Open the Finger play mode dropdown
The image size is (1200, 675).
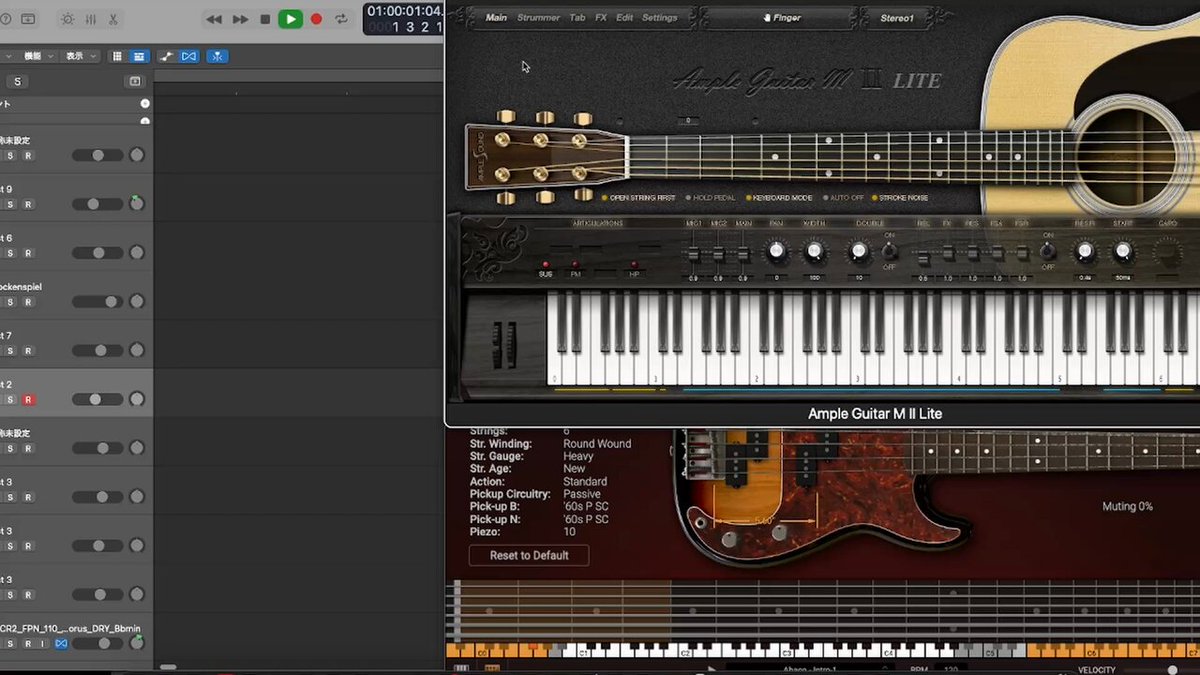coord(781,18)
